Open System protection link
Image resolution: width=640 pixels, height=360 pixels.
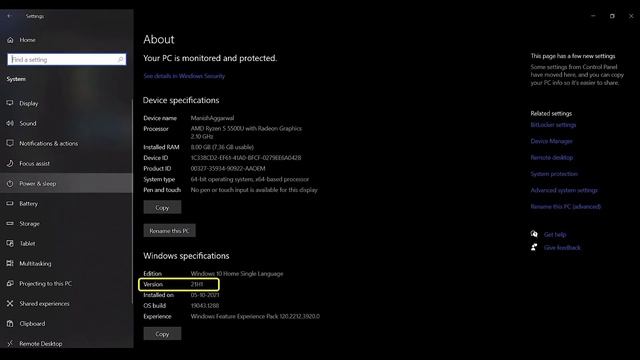coord(554,174)
